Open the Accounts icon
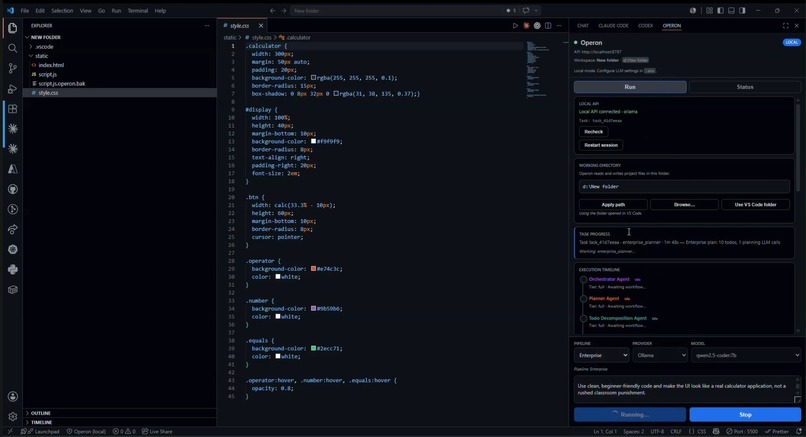Image resolution: width=806 pixels, height=437 pixels. 13,396
